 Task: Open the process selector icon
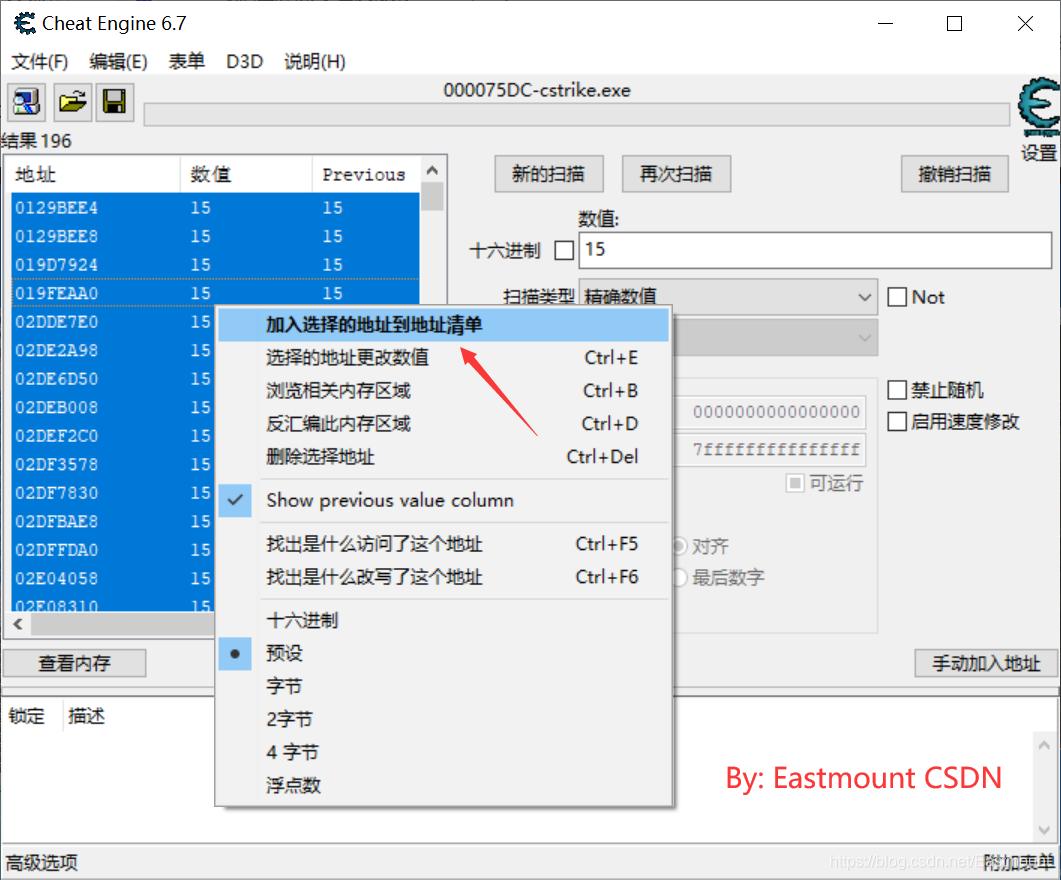(x=26, y=102)
